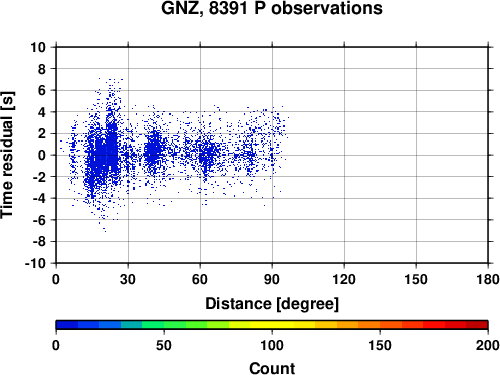Screen dimensions: 500x375
Task: Click the 0 tick label on residual axis
Action: (42, 155)
